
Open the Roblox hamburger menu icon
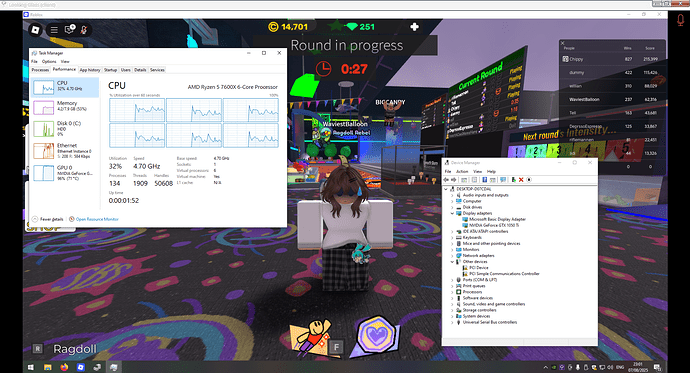tap(54, 30)
